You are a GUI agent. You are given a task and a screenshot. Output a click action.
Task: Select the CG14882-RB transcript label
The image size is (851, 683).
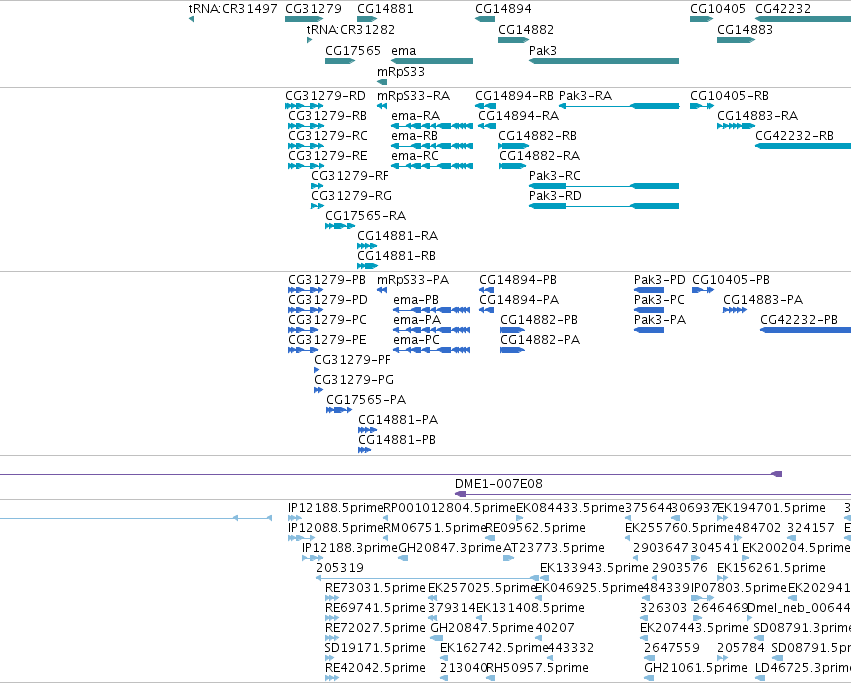click(537, 136)
